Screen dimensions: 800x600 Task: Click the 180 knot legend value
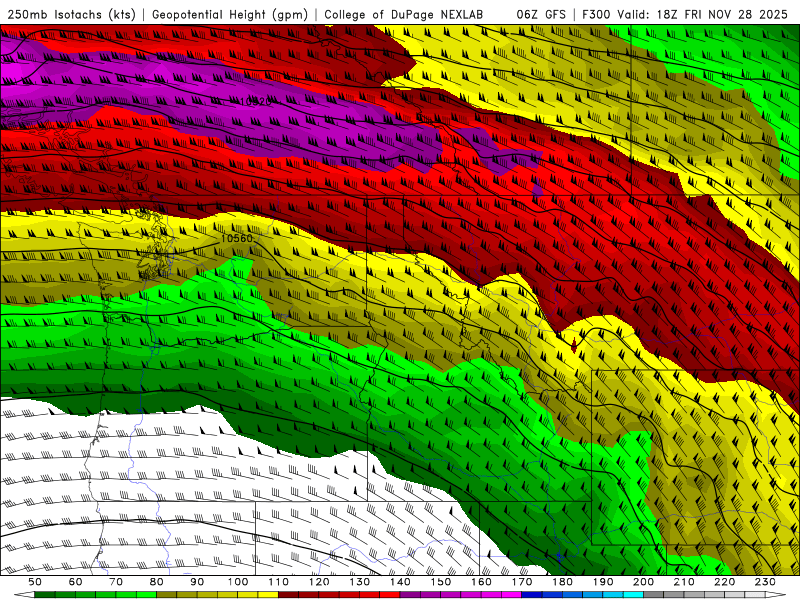pos(562,582)
